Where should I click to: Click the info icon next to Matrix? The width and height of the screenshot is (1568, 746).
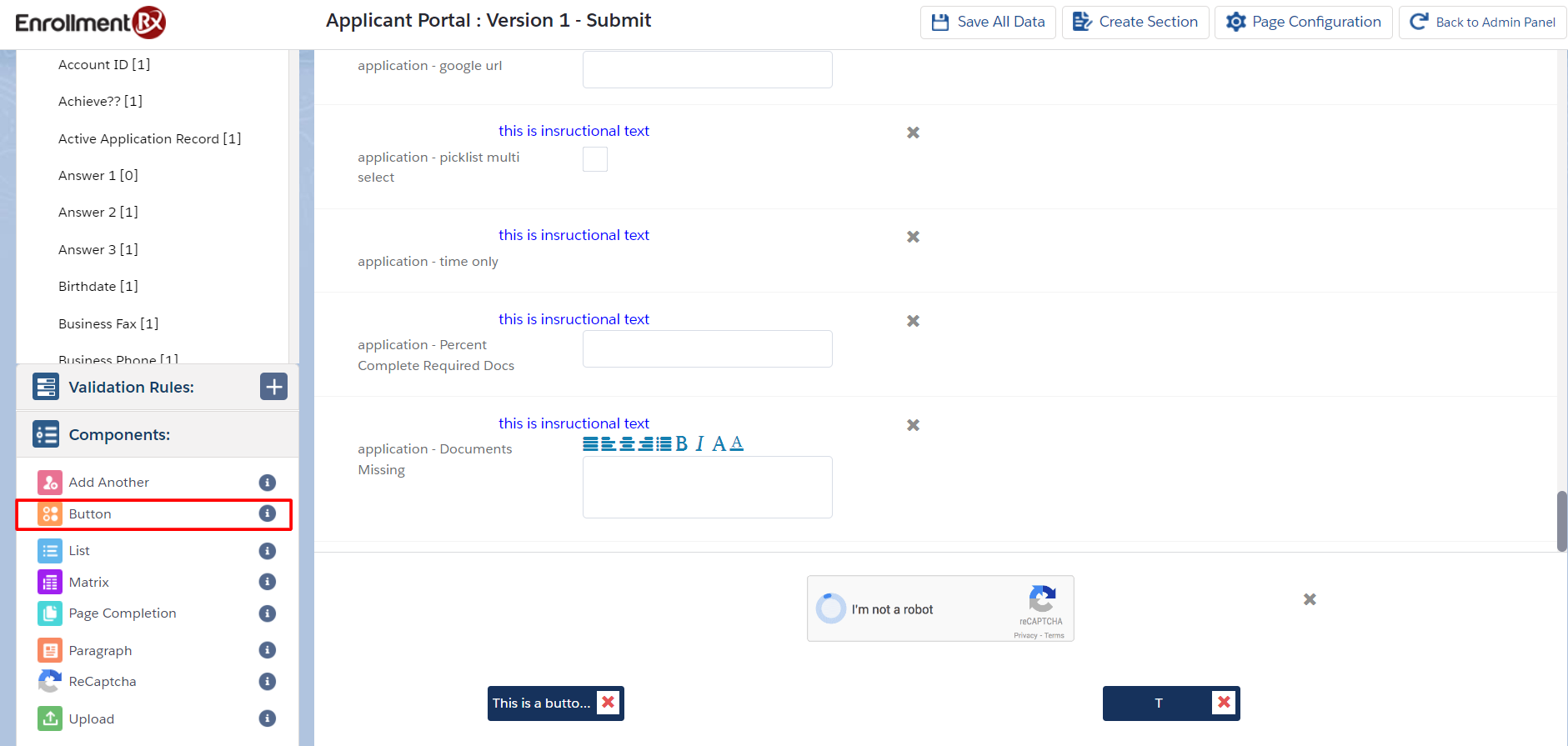point(267,582)
